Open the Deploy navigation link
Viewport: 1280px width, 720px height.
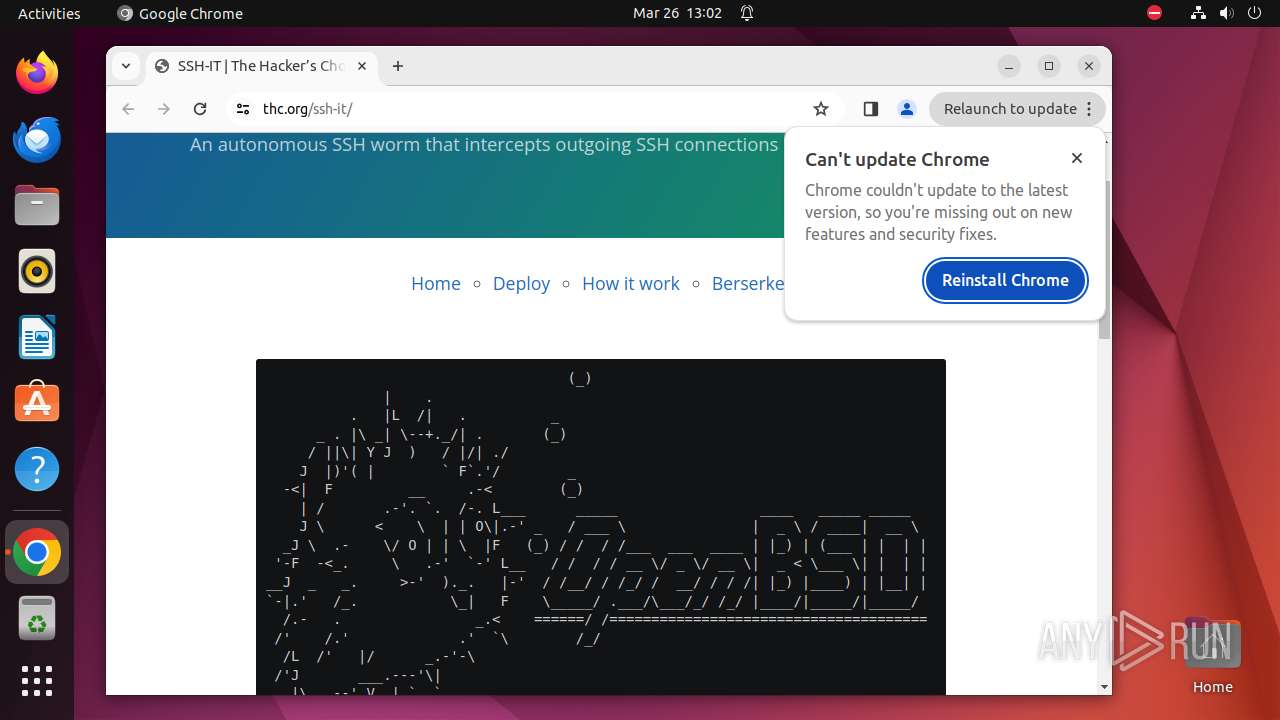pyautogui.click(x=521, y=283)
